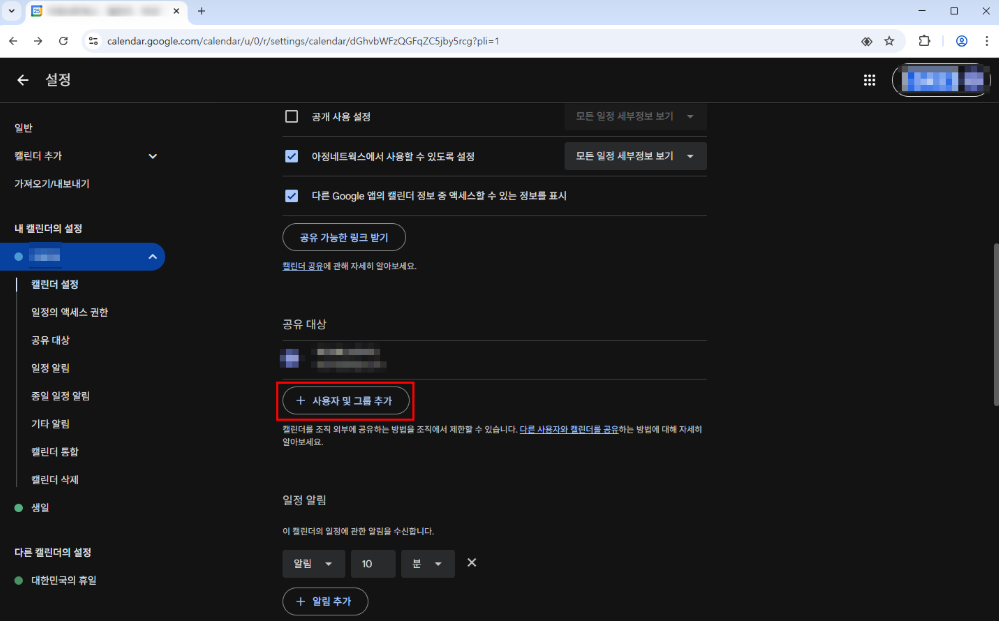The height and width of the screenshot is (621, 999).
Task: Click the back arrow next to 설정
Action: [22, 80]
